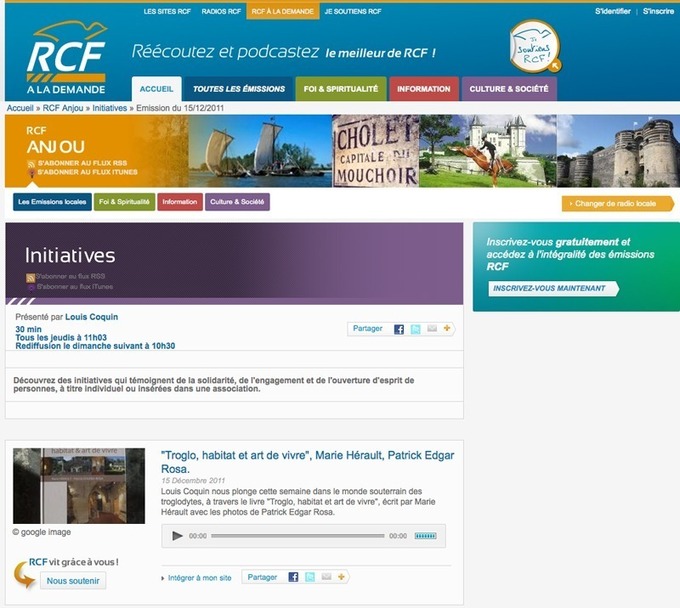Screen dimensions: 680x608
Task: Share the Initiatives show on Facebook
Action: click(399, 329)
